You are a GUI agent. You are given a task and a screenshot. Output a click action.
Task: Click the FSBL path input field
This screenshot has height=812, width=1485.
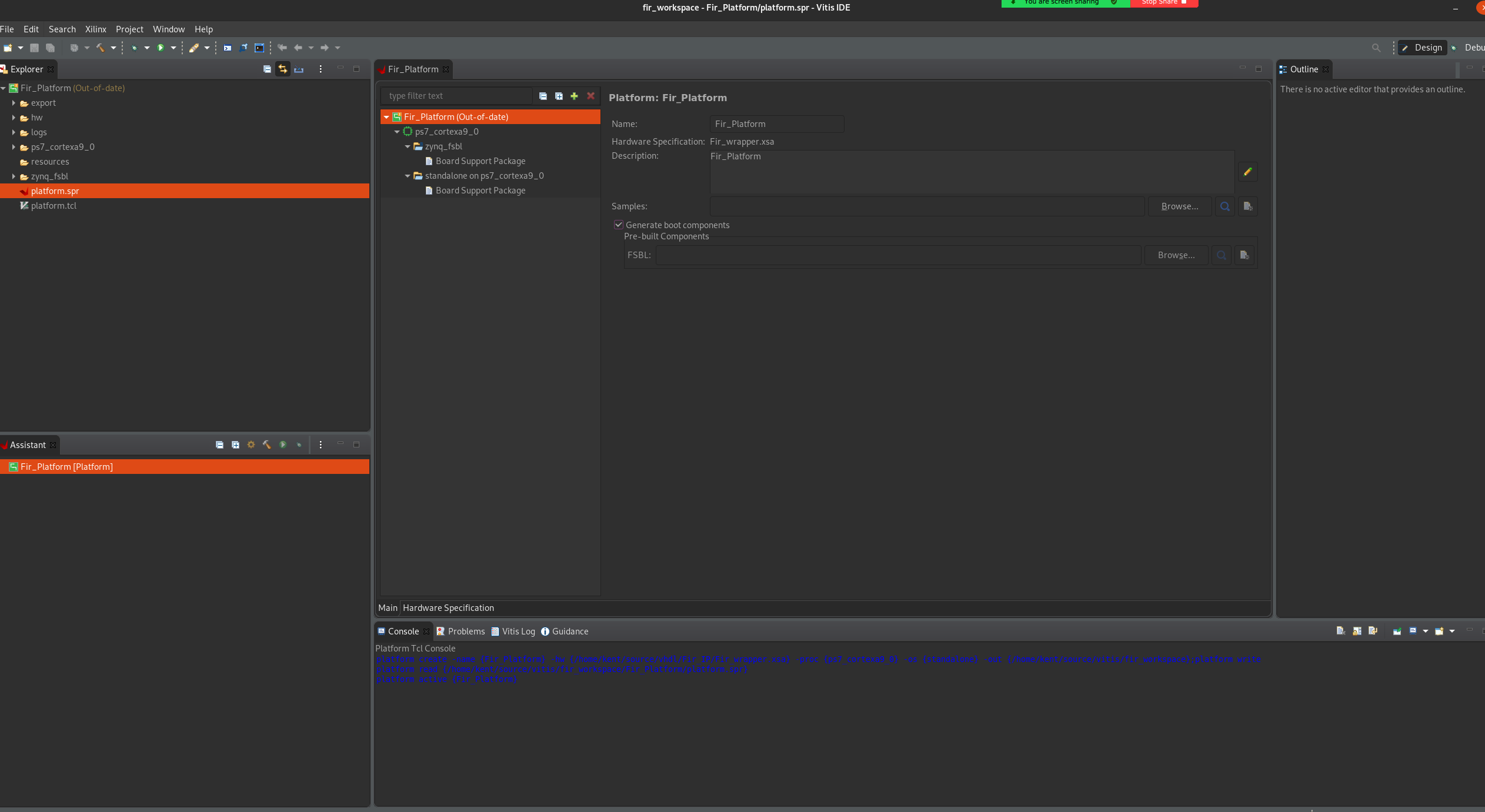pyautogui.click(x=898, y=255)
